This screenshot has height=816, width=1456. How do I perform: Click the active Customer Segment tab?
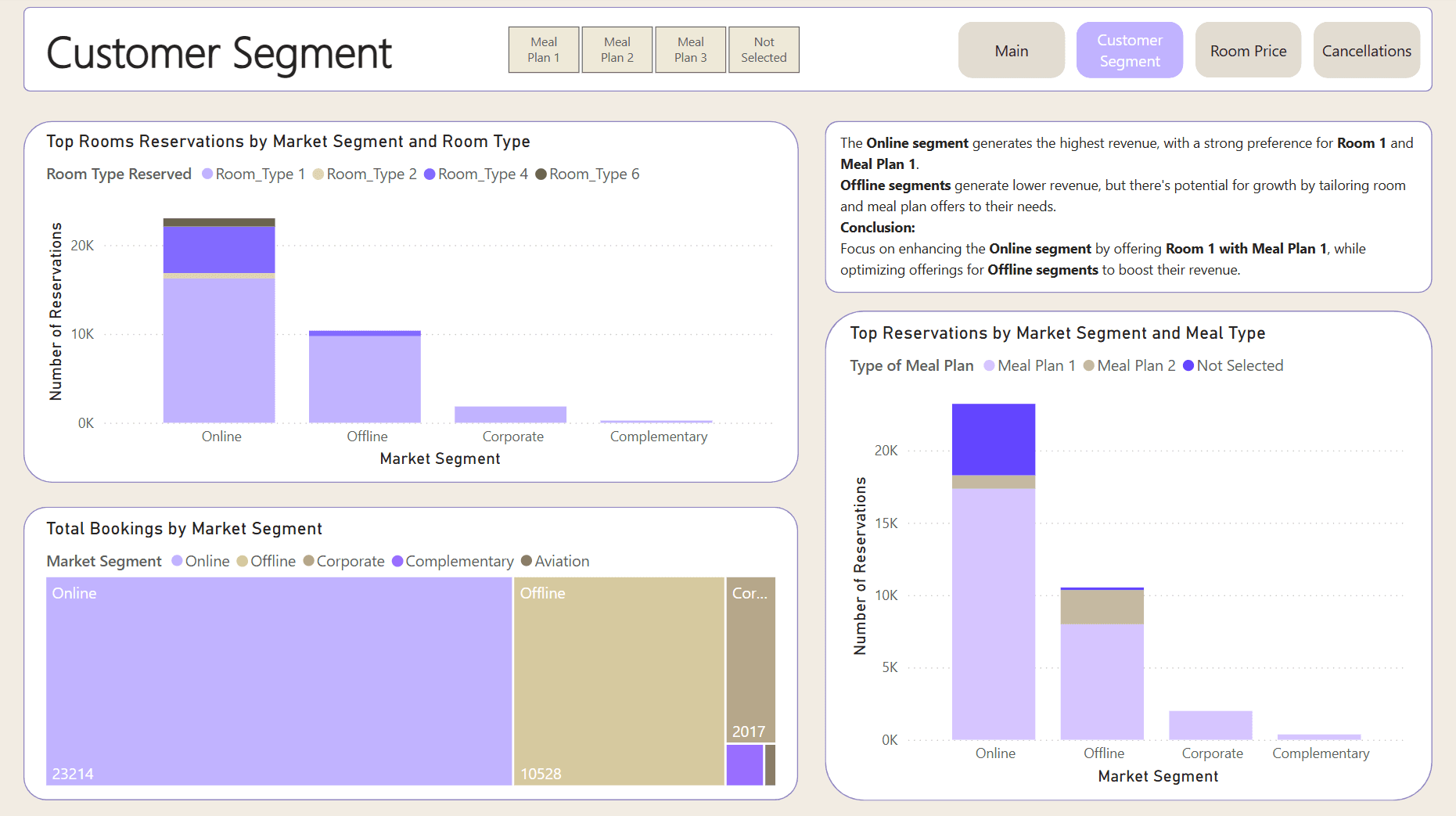[x=1129, y=51]
